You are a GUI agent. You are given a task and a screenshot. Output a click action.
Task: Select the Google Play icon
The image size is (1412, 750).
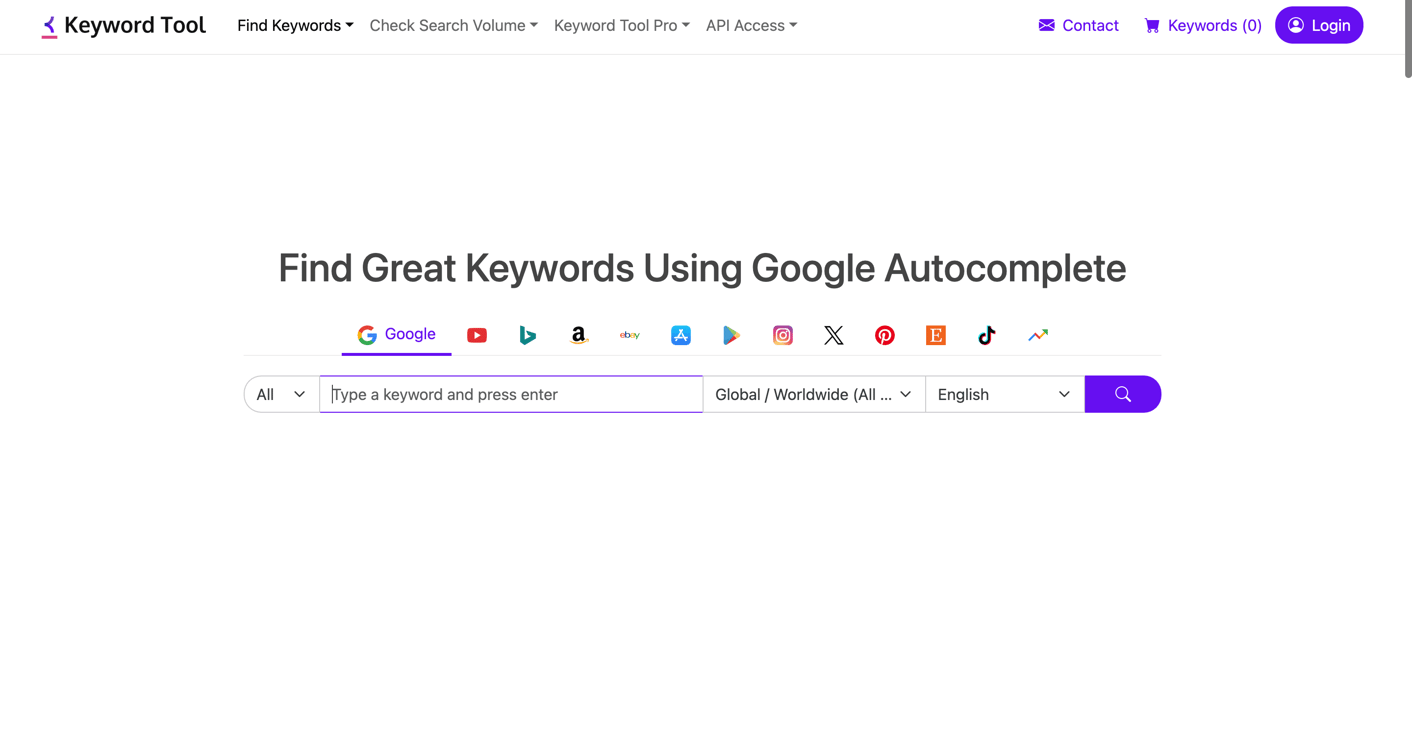point(731,335)
